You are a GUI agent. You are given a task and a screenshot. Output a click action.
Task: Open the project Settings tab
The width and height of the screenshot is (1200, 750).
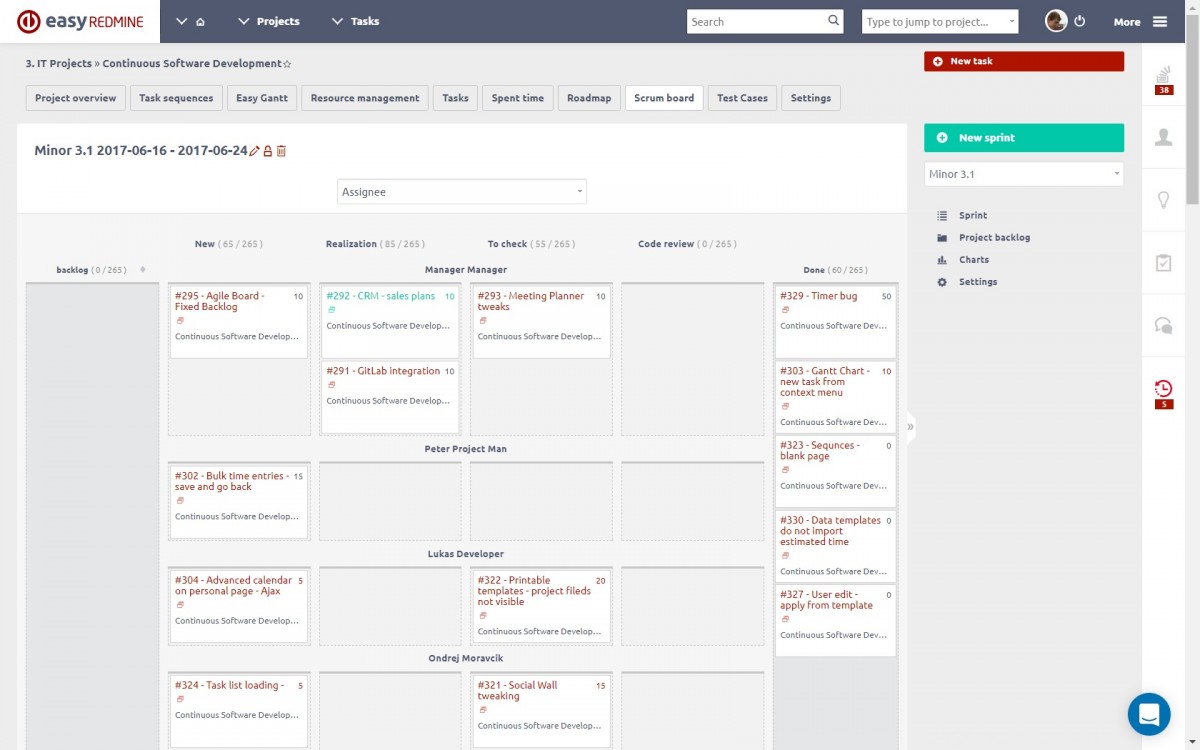pyautogui.click(x=811, y=98)
